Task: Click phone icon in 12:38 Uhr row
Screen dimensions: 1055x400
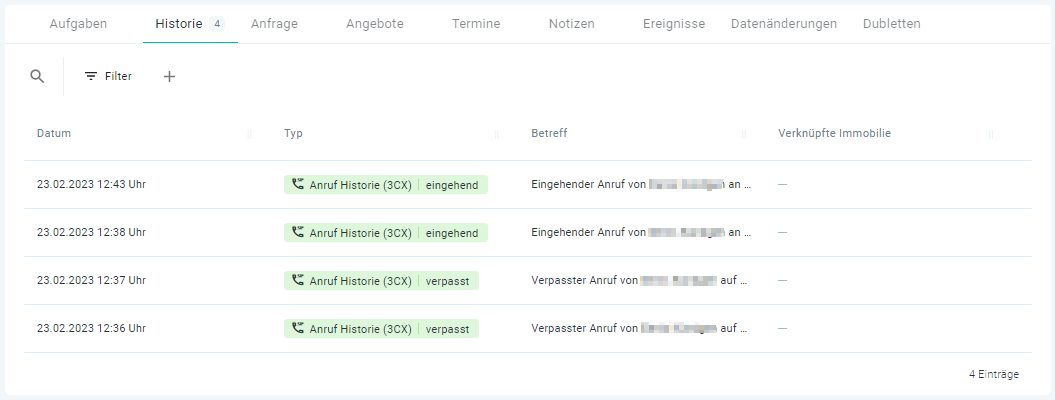Action: [297, 232]
